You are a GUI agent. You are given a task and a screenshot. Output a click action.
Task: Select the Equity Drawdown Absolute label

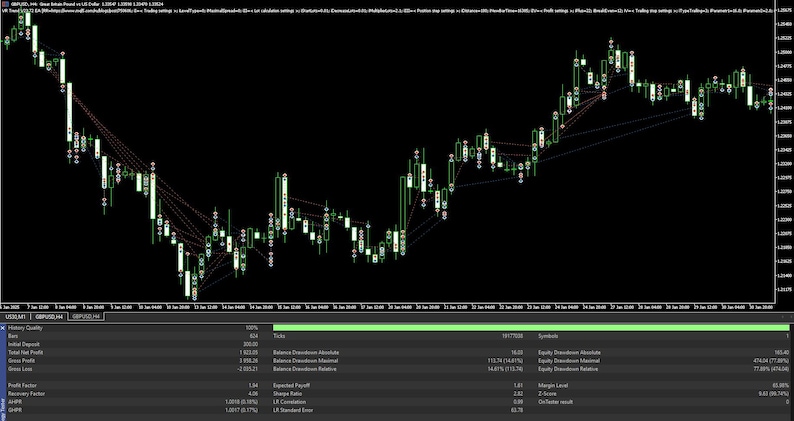click(570, 352)
